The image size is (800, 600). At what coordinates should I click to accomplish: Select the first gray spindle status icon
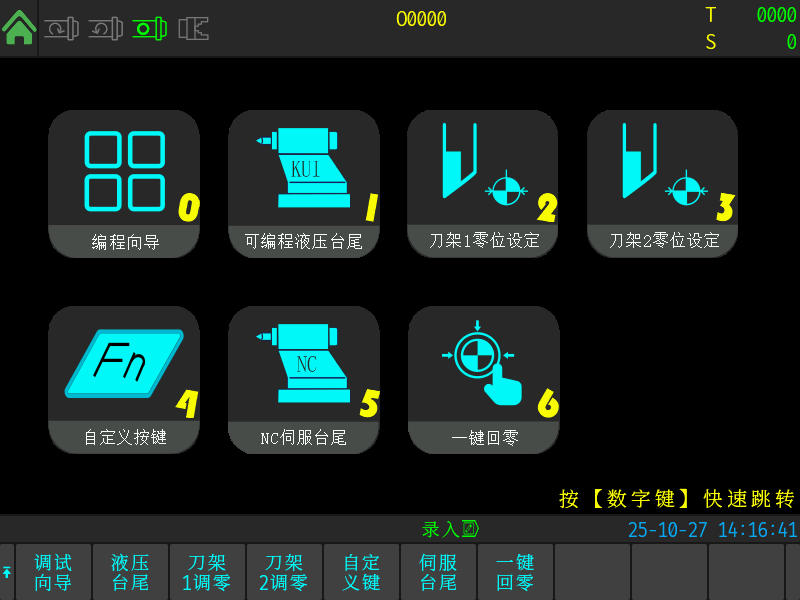[x=61, y=29]
